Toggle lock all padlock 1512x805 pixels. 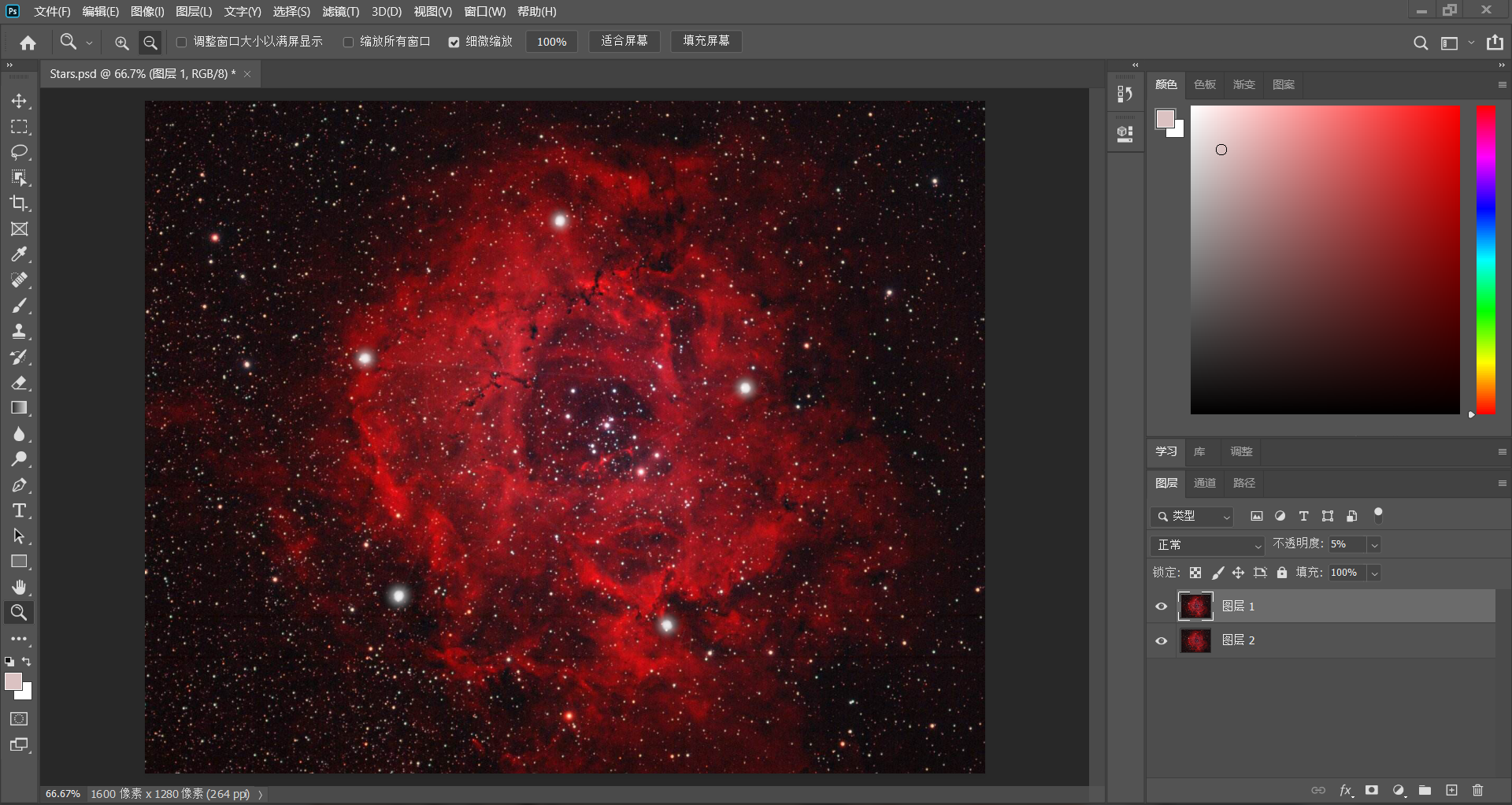click(x=1282, y=573)
